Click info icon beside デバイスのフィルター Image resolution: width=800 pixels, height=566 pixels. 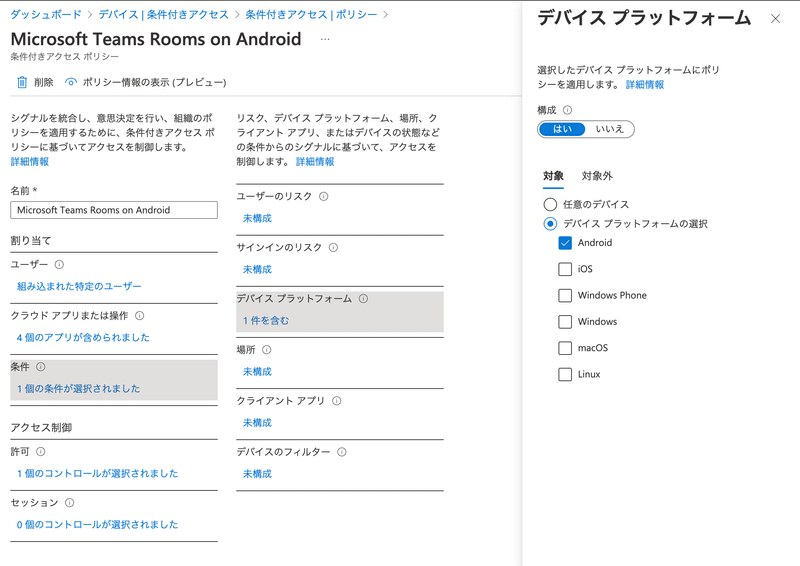click(x=342, y=452)
